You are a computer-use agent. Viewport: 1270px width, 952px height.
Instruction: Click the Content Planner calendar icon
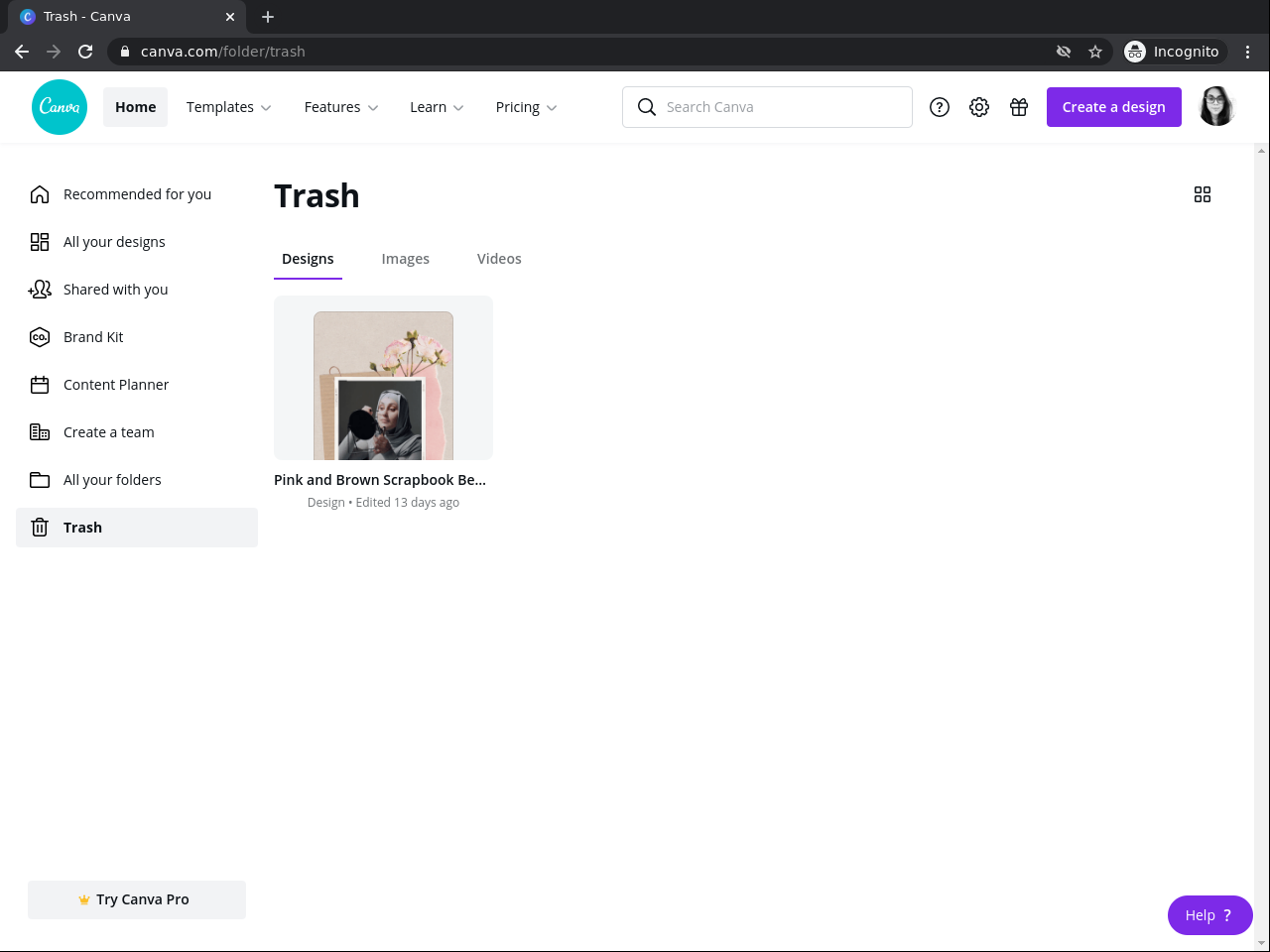tap(40, 385)
